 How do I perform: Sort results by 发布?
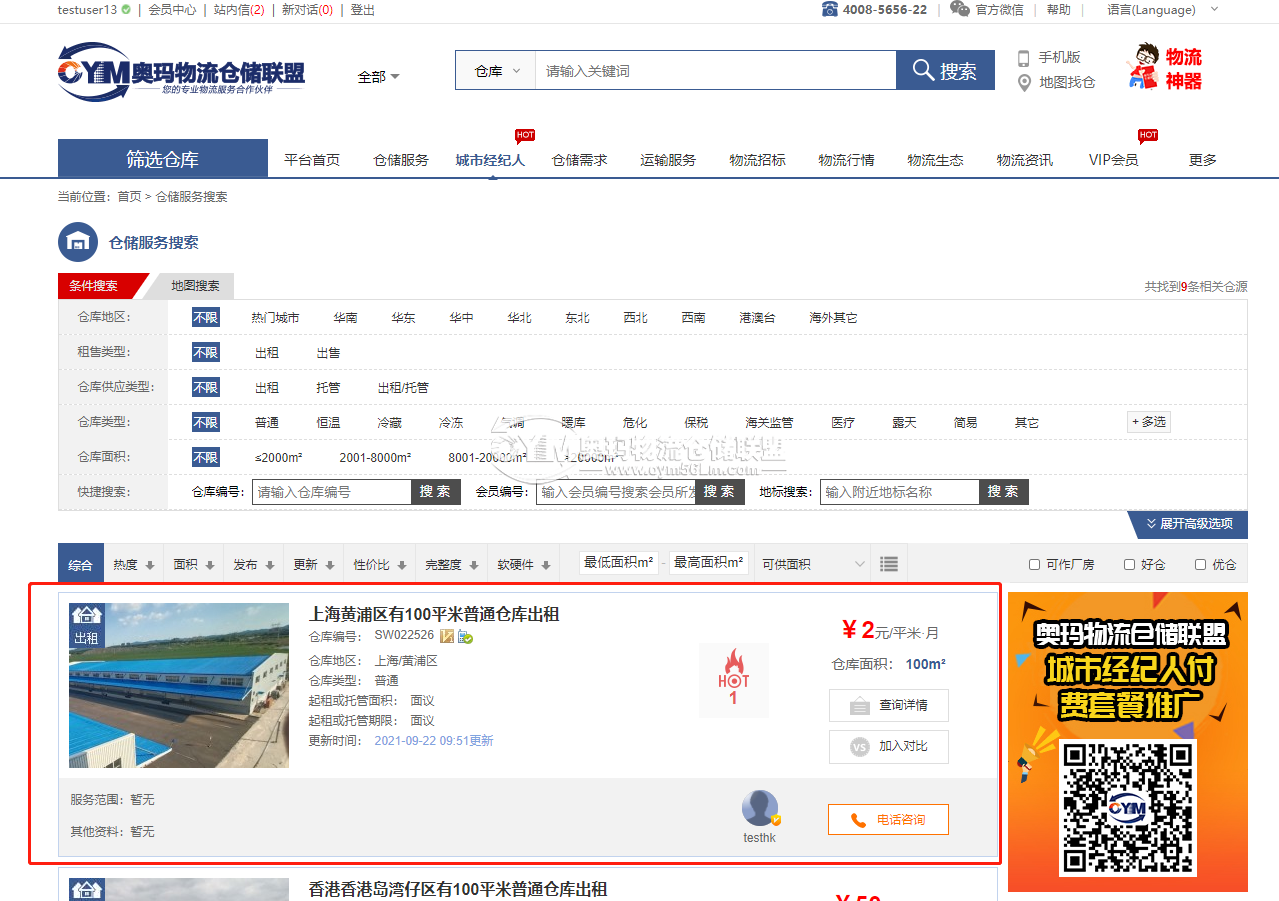[x=253, y=564]
